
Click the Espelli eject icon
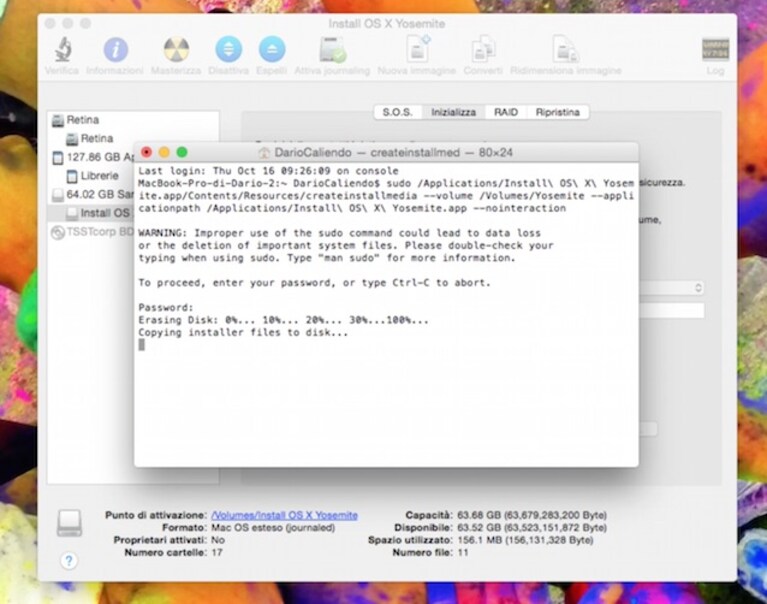[x=272, y=49]
